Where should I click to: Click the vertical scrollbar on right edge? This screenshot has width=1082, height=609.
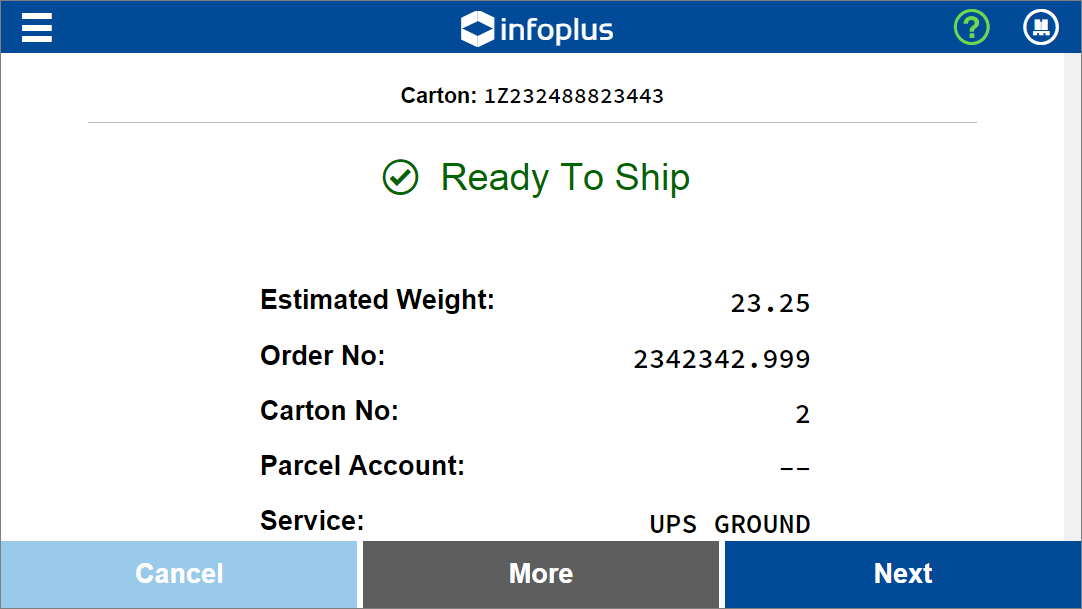coord(1072,297)
